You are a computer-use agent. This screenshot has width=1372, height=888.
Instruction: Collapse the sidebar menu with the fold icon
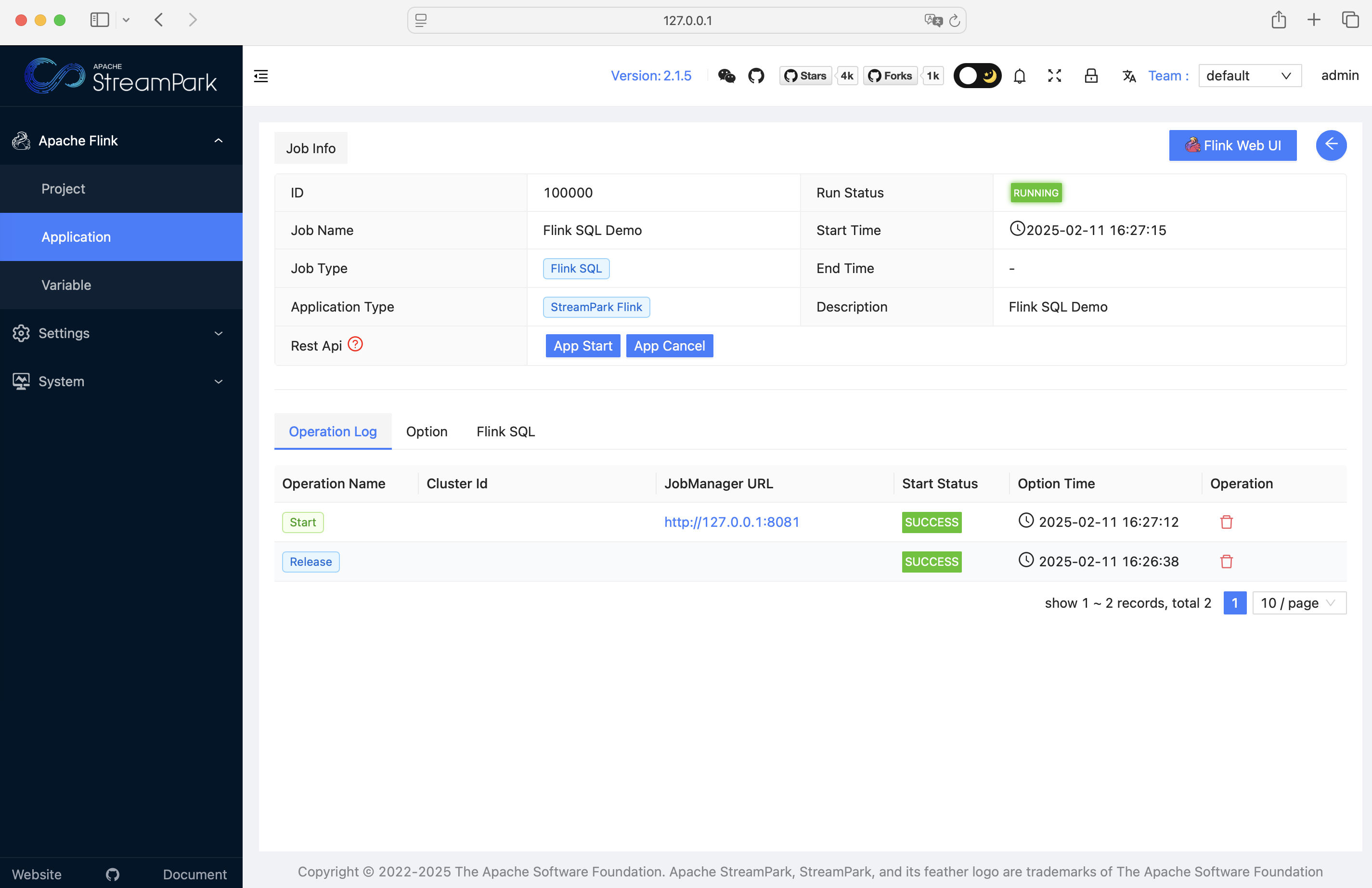261,76
